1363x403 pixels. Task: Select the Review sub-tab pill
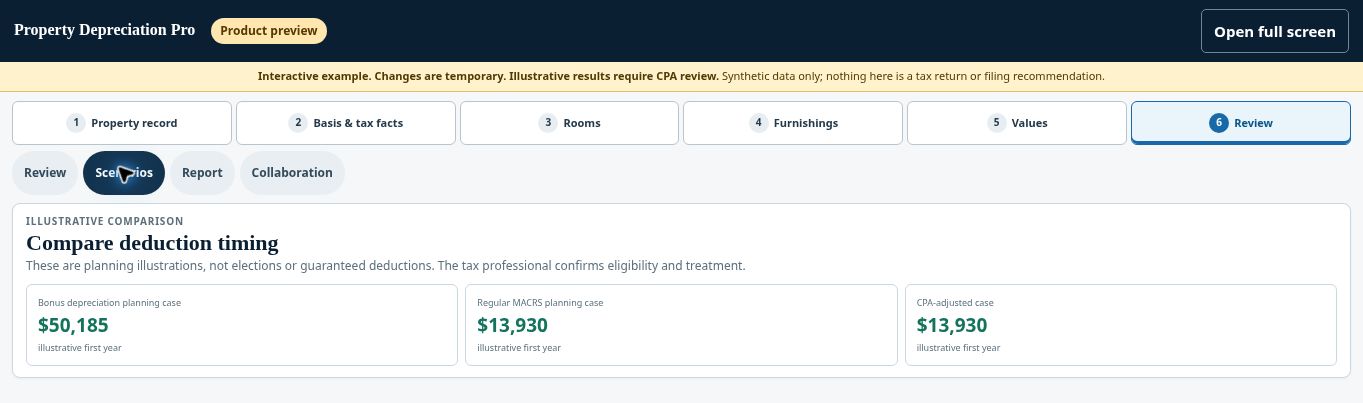tap(45, 173)
